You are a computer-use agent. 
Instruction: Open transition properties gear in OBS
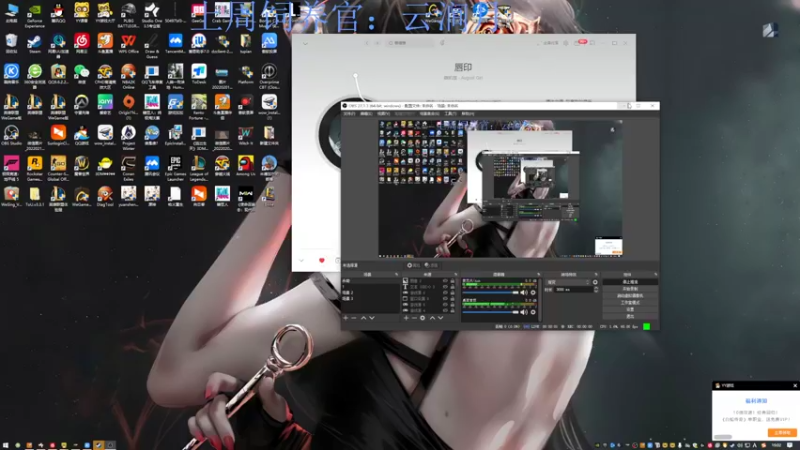click(595, 282)
